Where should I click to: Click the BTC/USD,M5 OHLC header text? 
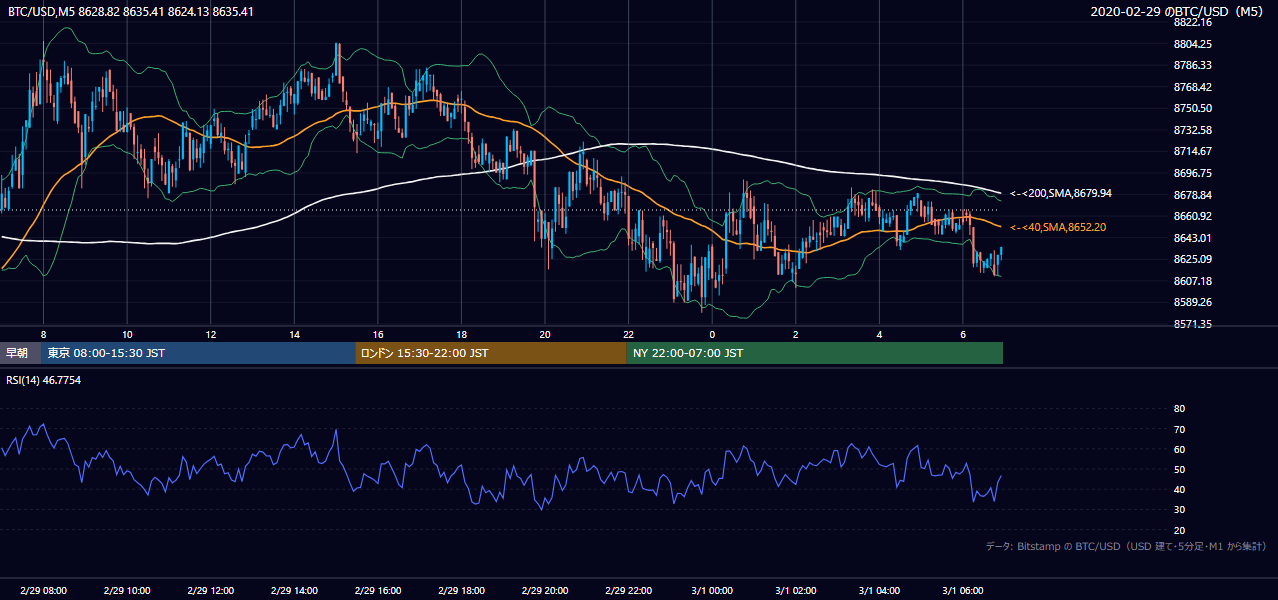130,12
